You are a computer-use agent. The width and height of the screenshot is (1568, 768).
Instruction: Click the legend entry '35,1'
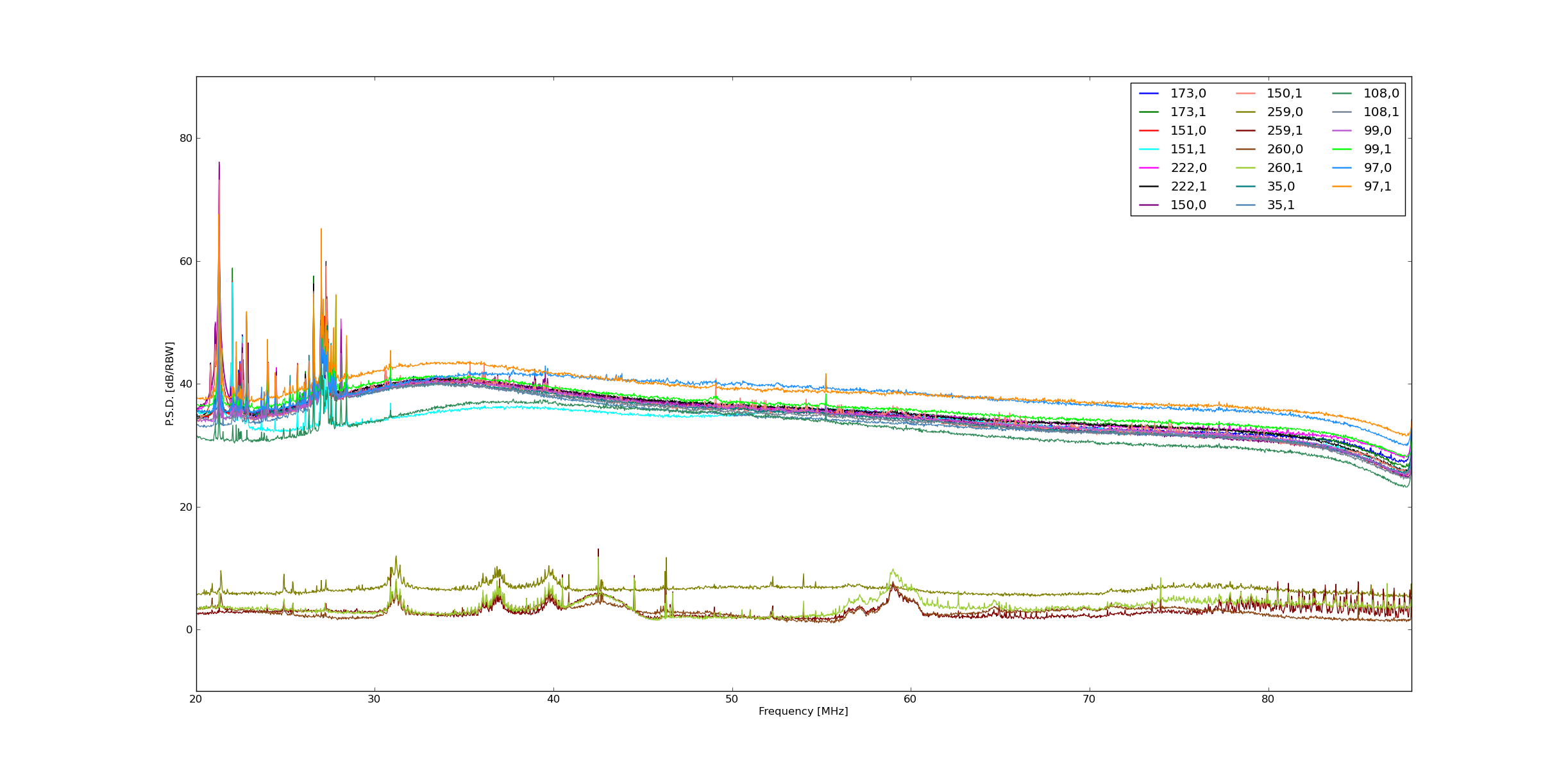(1265, 205)
